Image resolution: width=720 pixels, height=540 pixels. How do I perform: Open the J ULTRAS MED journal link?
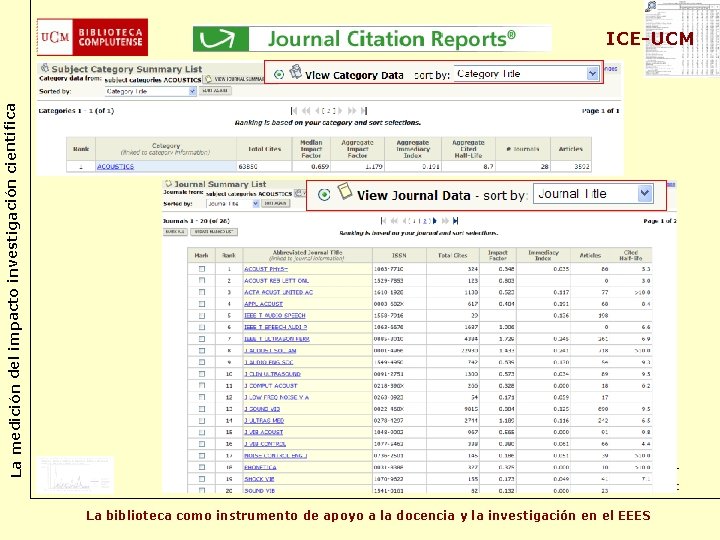point(264,421)
